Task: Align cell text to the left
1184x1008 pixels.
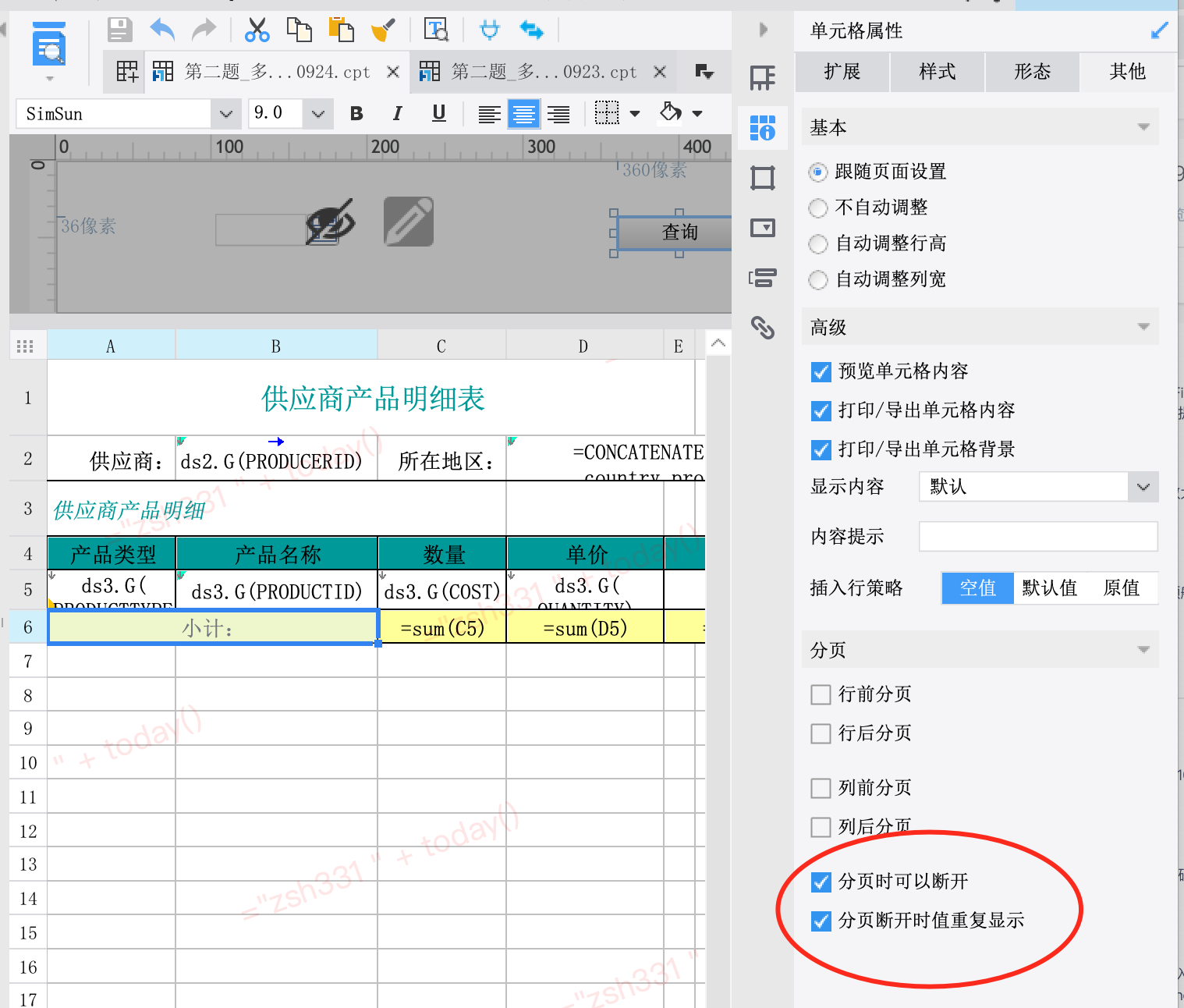Action: [x=490, y=114]
